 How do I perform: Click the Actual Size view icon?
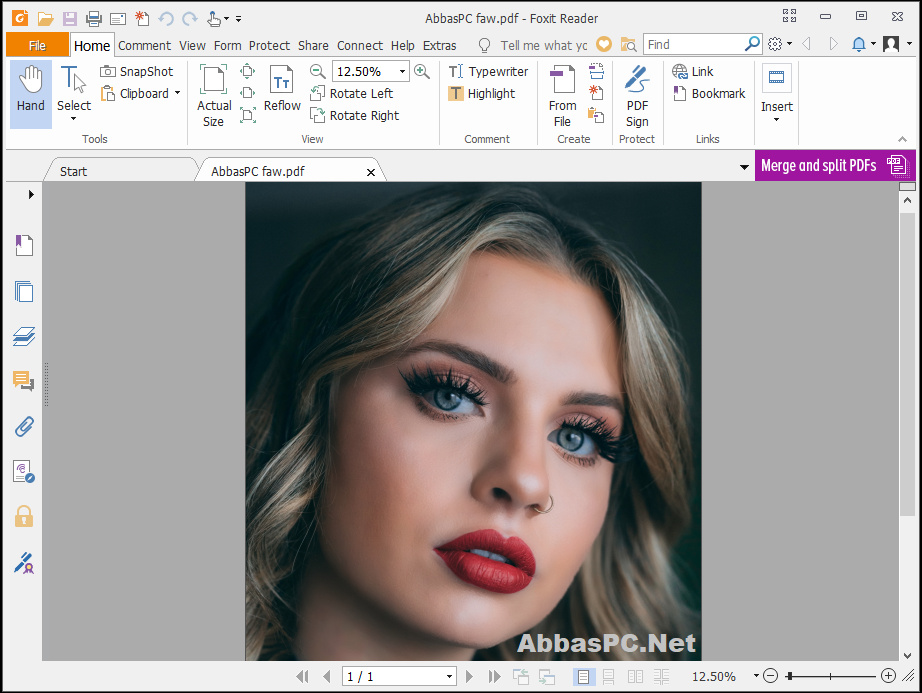coord(213,96)
